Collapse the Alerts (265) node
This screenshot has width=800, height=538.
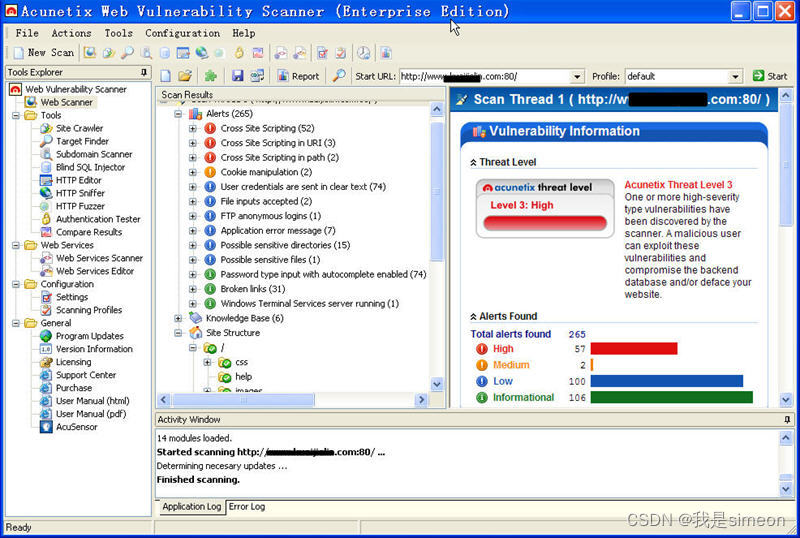[178, 114]
